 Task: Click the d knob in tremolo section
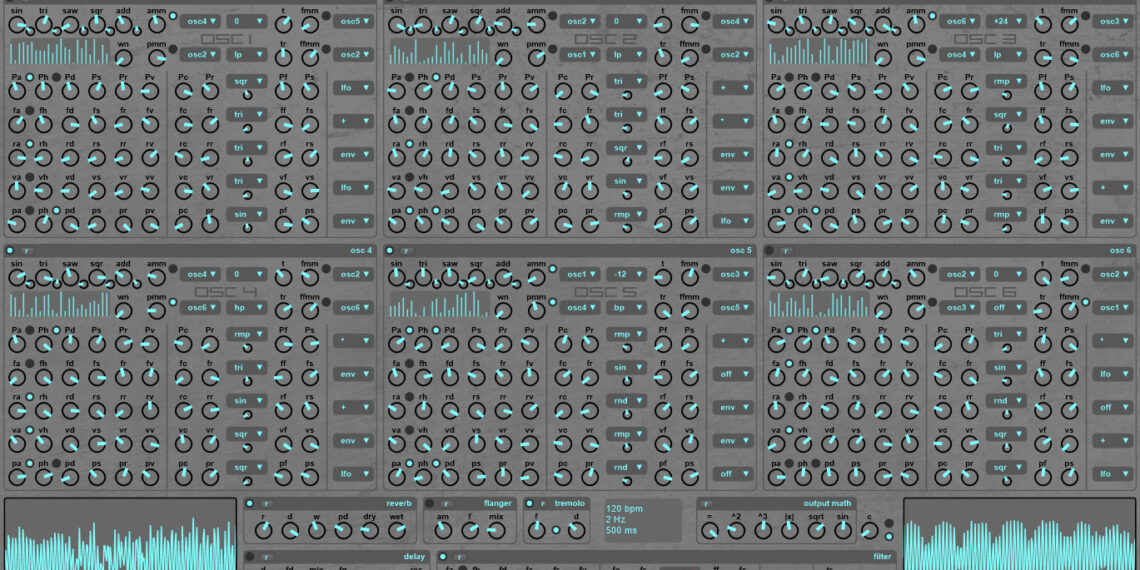(574, 529)
